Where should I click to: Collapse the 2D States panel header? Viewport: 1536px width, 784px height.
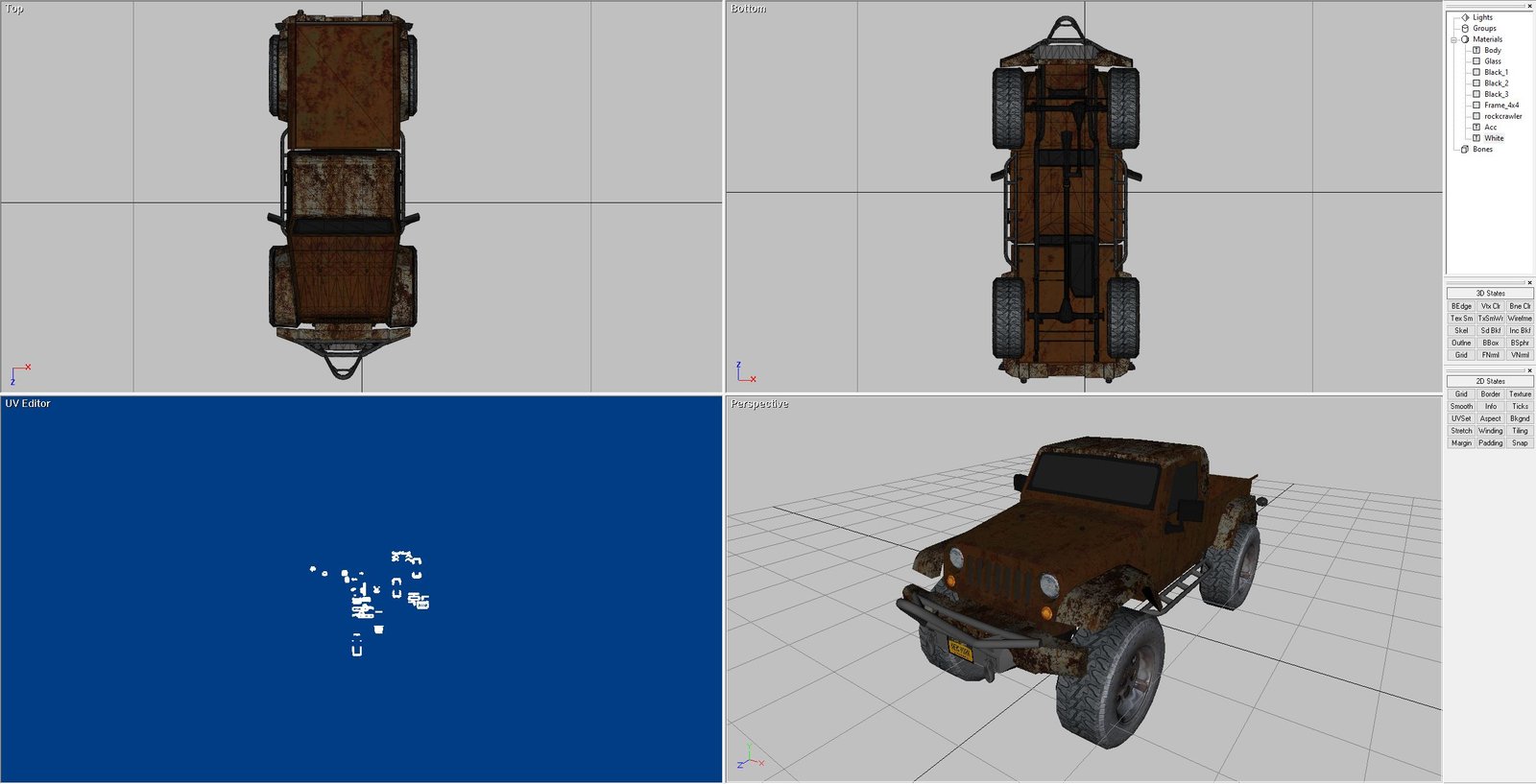pos(1490,382)
